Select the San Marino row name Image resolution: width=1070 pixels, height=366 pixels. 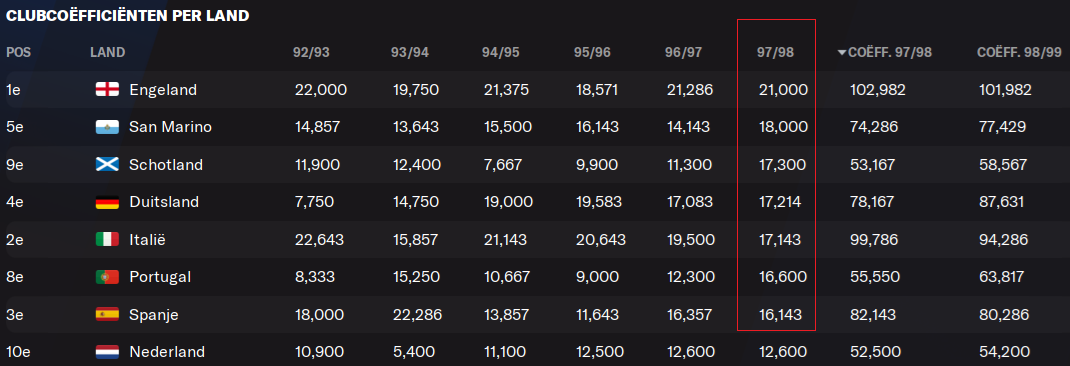pos(171,127)
